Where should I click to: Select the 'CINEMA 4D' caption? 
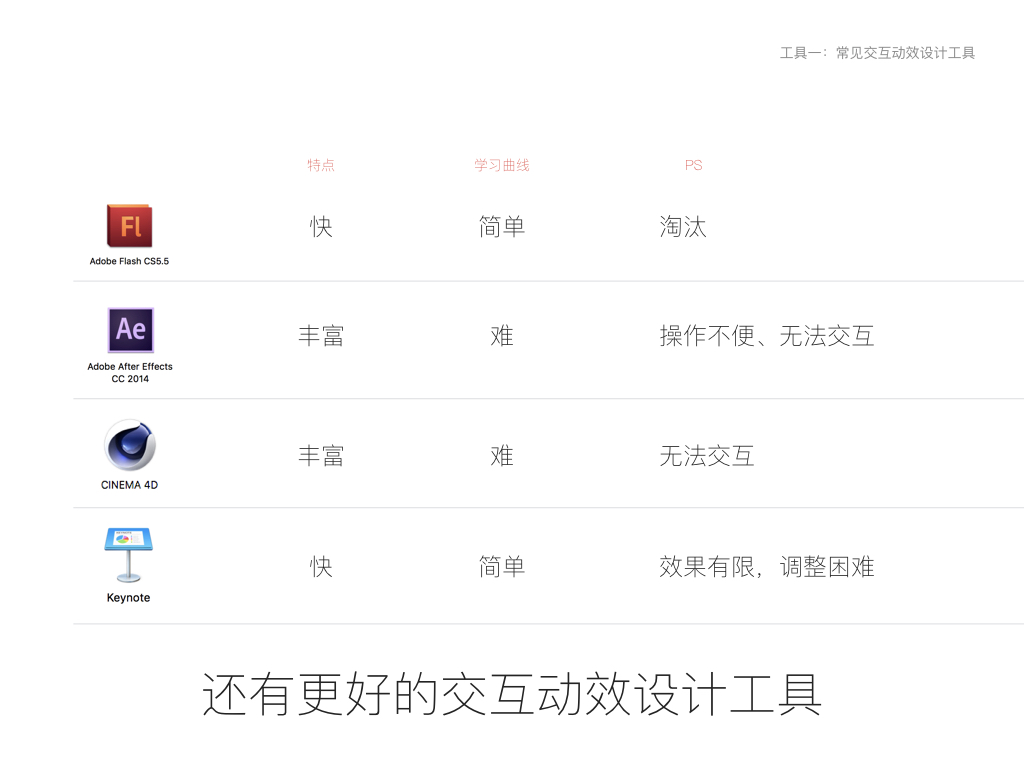[129, 485]
